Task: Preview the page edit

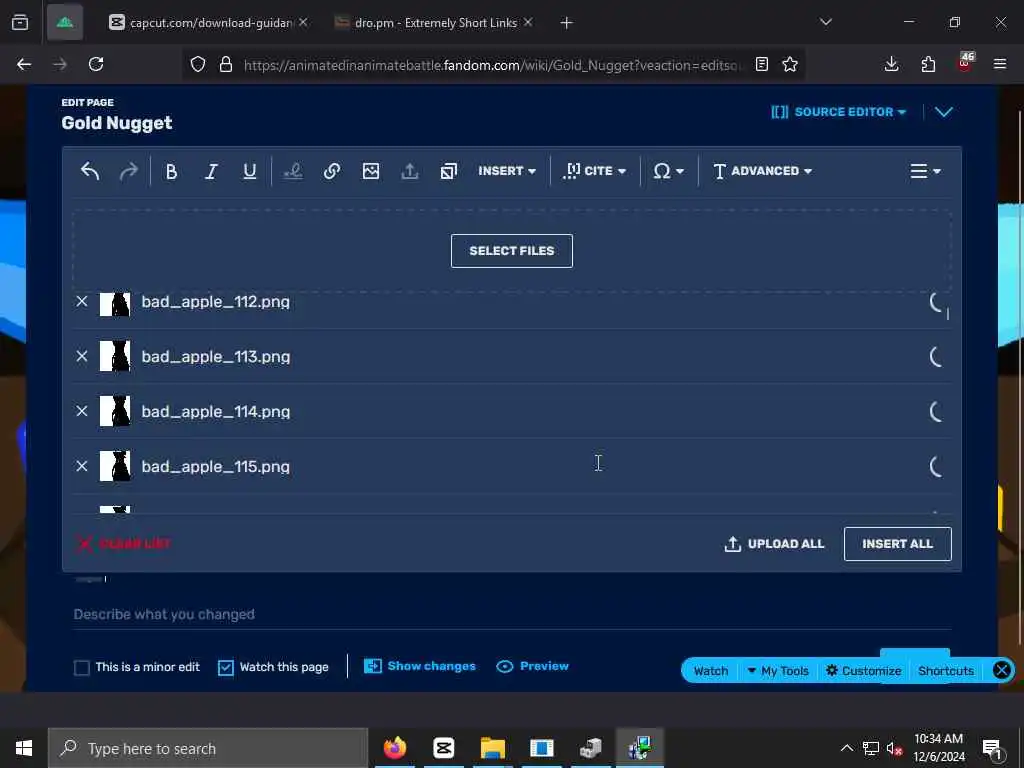Action: click(532, 666)
